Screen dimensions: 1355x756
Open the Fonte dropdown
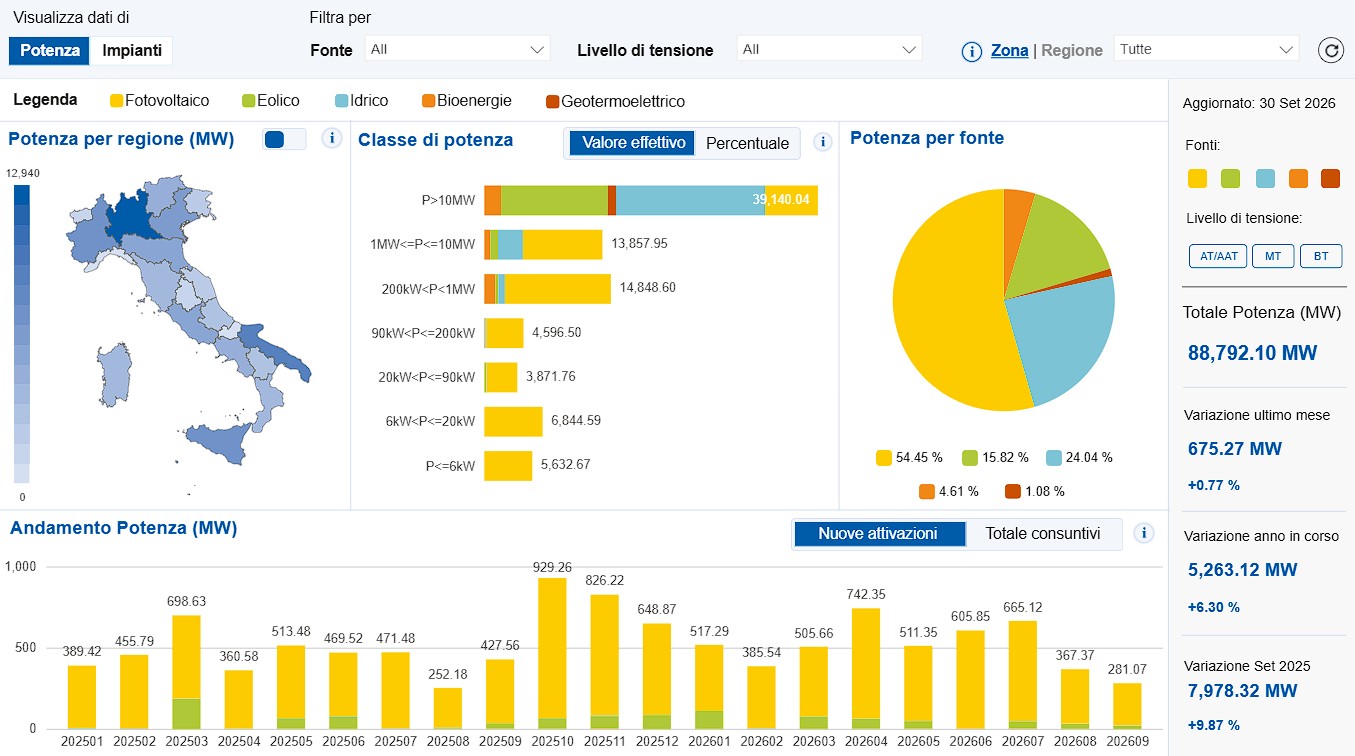click(457, 49)
